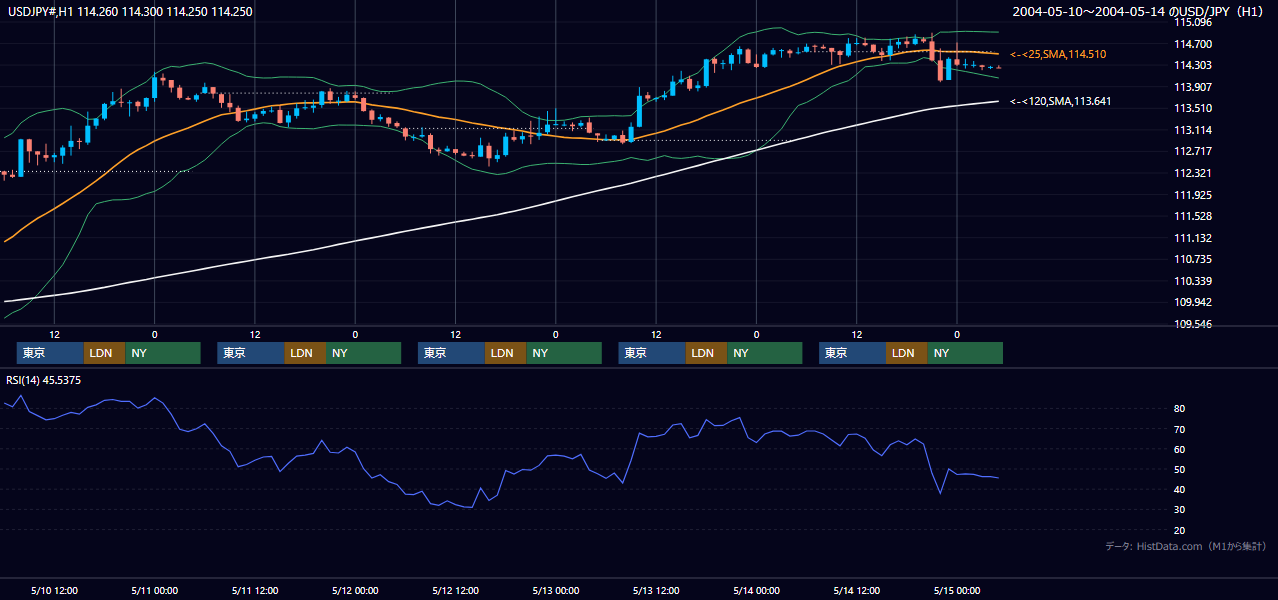Select the 5/14 00:00 date label

(x=756, y=591)
